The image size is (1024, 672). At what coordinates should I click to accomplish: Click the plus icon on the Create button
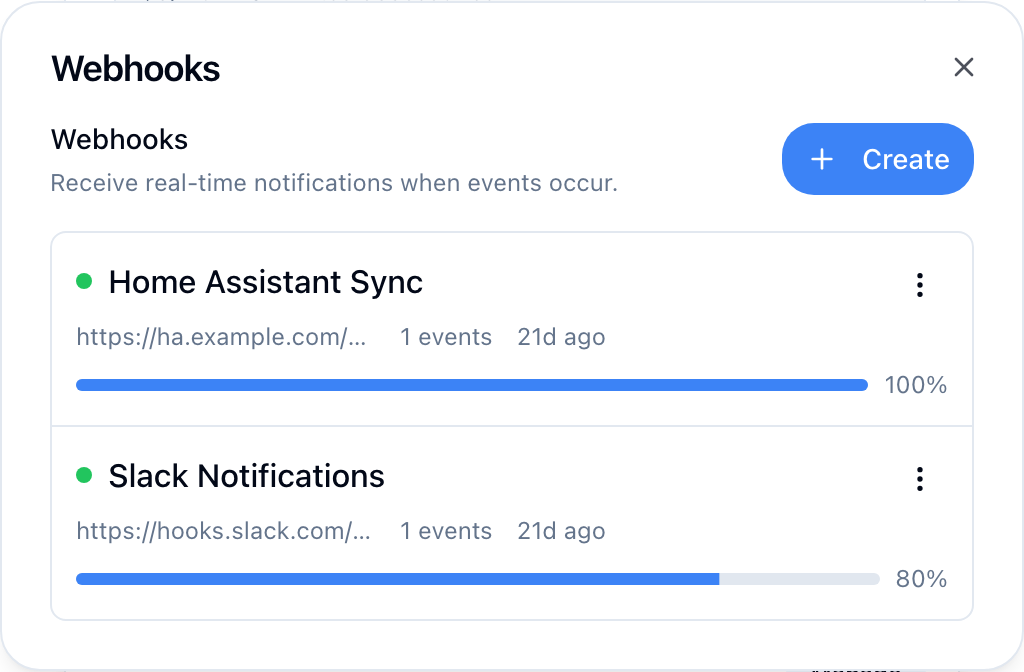(x=822, y=159)
